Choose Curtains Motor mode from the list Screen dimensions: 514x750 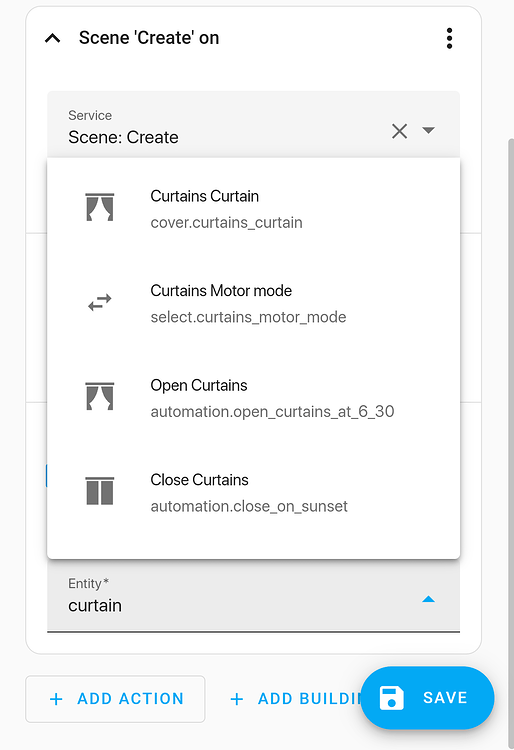253,303
